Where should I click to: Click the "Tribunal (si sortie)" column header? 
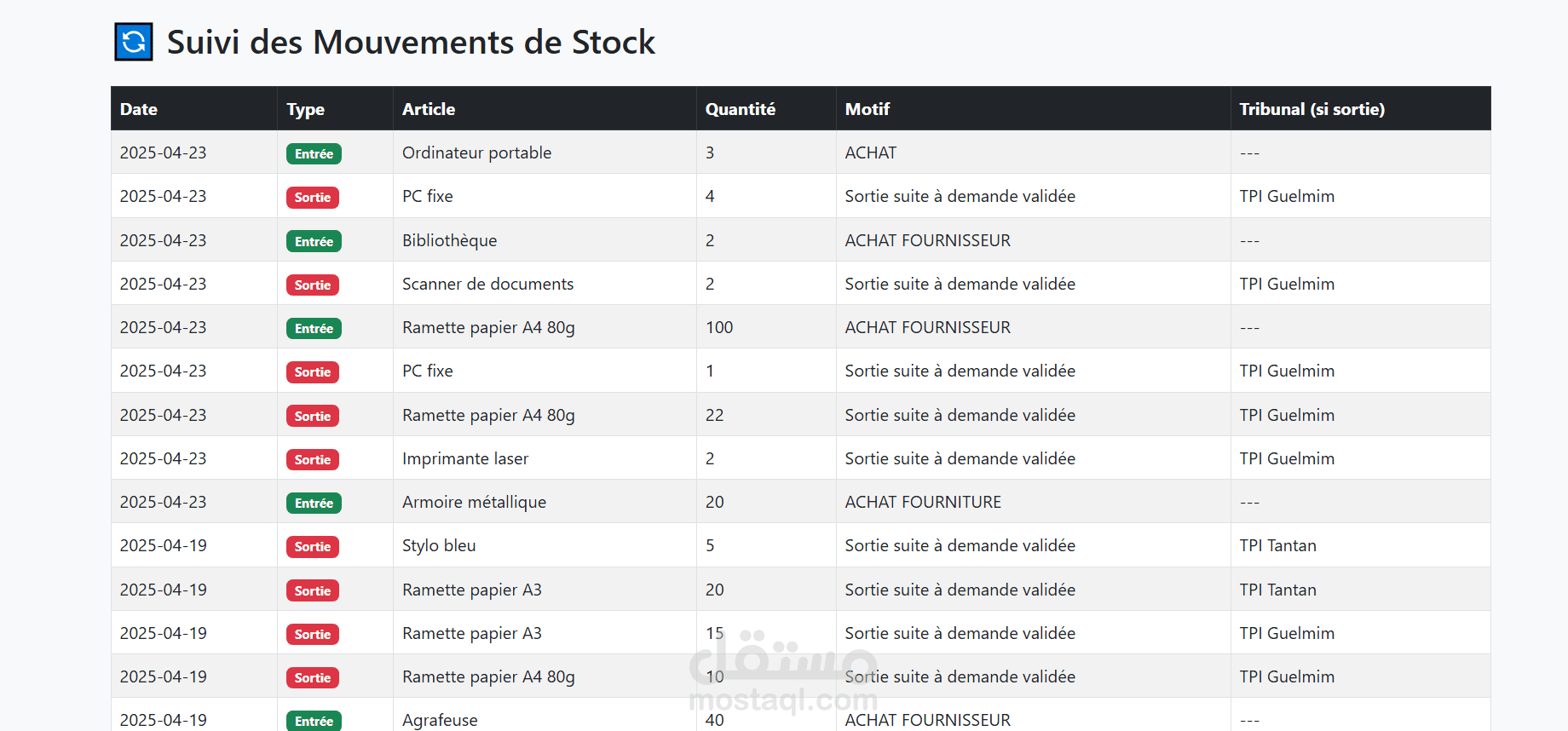click(x=1311, y=109)
